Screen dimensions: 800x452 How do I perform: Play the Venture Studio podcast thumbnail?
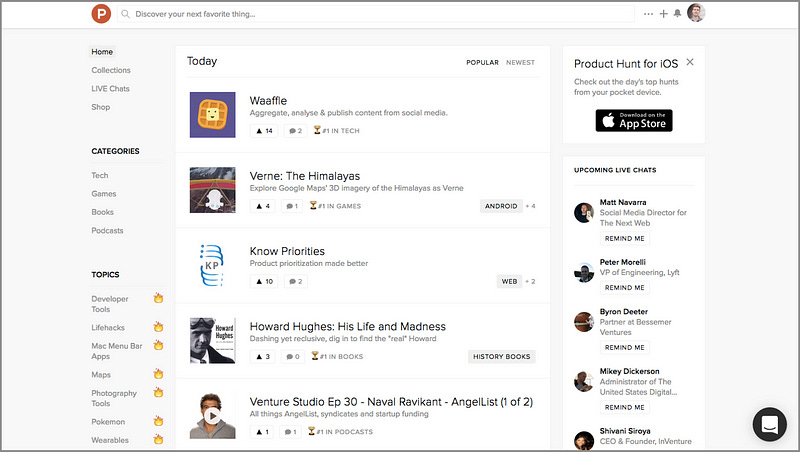click(213, 416)
